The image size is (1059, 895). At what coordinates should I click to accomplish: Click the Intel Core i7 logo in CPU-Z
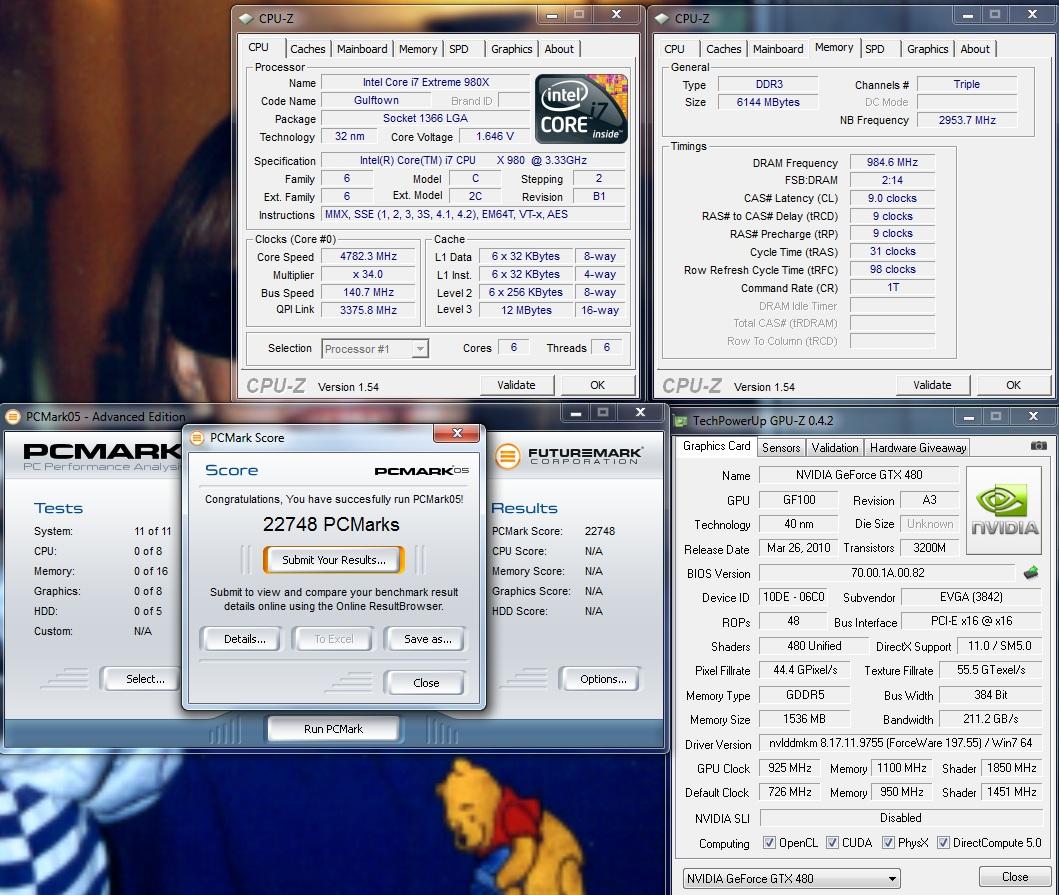pos(581,108)
